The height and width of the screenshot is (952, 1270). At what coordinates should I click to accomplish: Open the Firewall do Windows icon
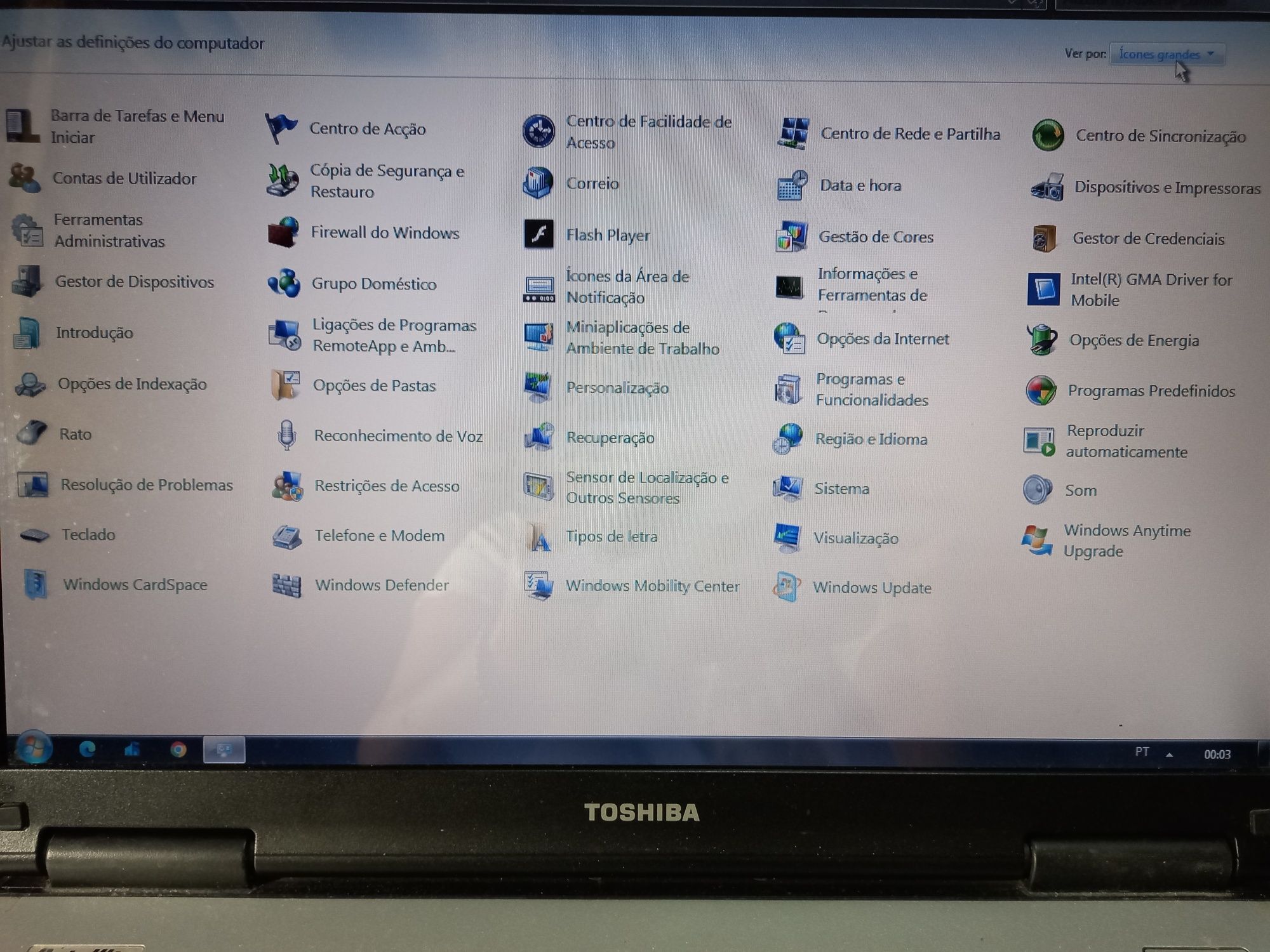pyautogui.click(x=283, y=232)
